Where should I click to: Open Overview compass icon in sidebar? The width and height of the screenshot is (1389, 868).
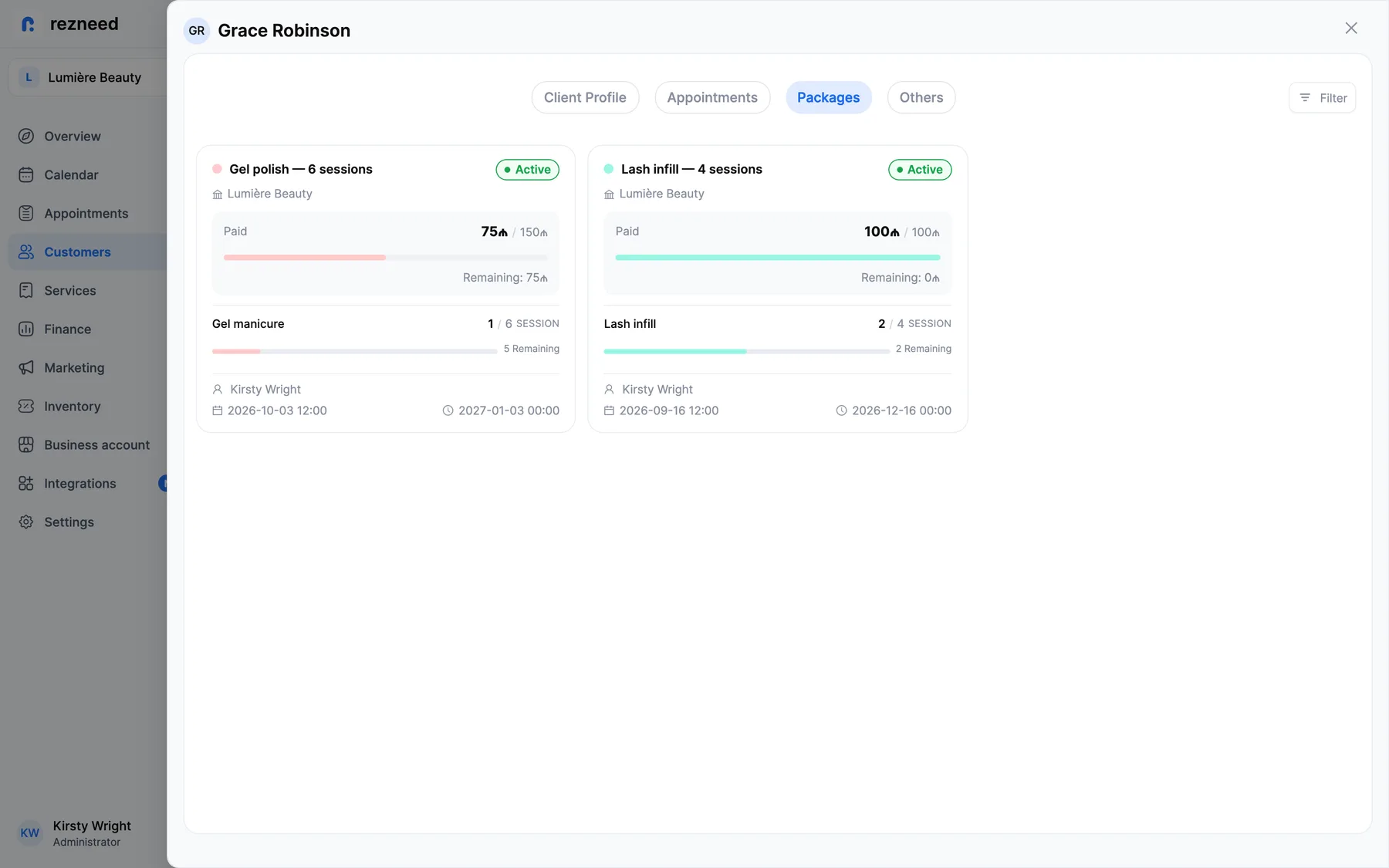pyautogui.click(x=26, y=136)
